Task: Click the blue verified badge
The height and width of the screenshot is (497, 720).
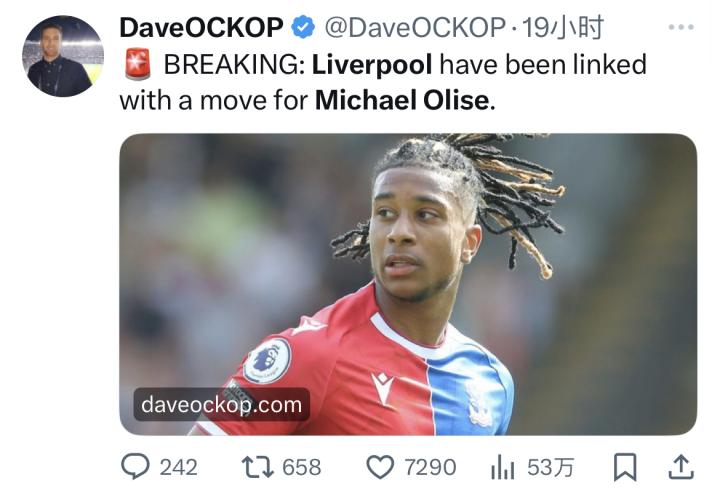Action: (x=303, y=27)
